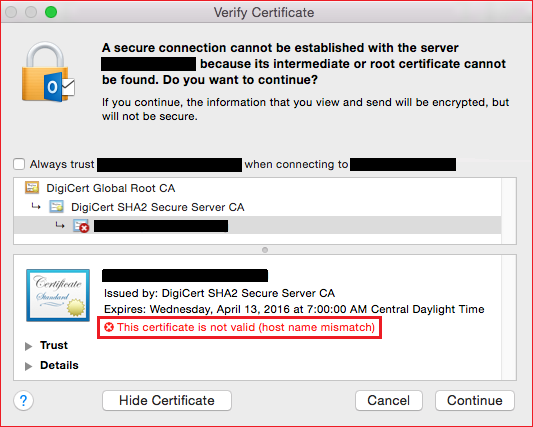The height and width of the screenshot is (427, 533).
Task: Enable the Always trust checkbox
Action: (x=19, y=164)
